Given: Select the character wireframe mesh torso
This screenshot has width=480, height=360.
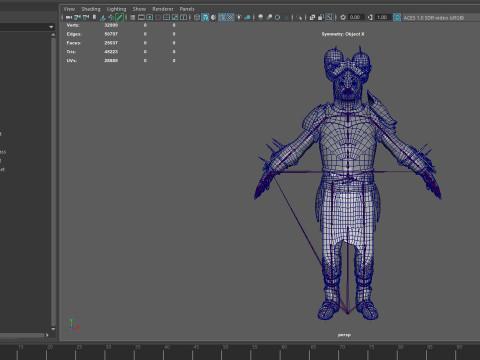Looking at the screenshot, I should coord(348,143).
